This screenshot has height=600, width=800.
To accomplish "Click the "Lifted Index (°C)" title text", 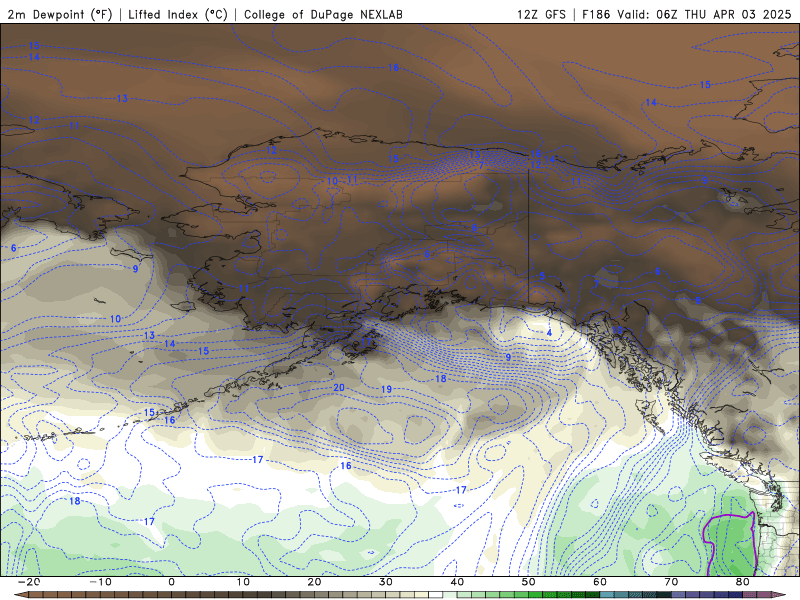I will click(x=178, y=14).
